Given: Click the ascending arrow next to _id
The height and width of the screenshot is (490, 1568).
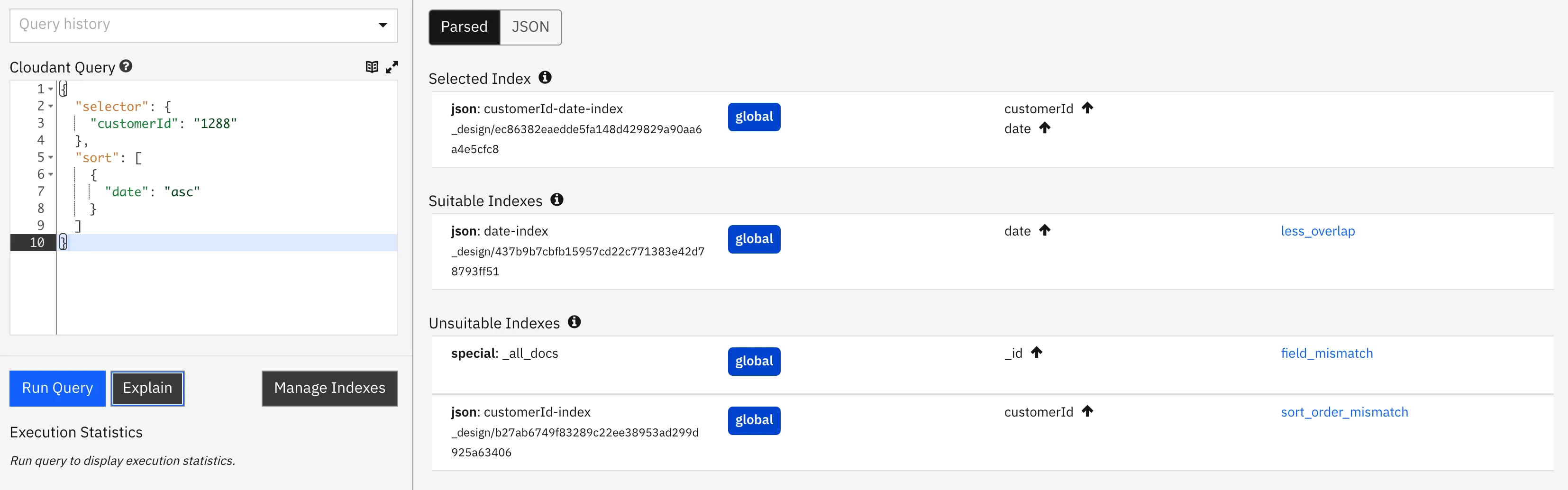Looking at the screenshot, I should click(x=1037, y=353).
